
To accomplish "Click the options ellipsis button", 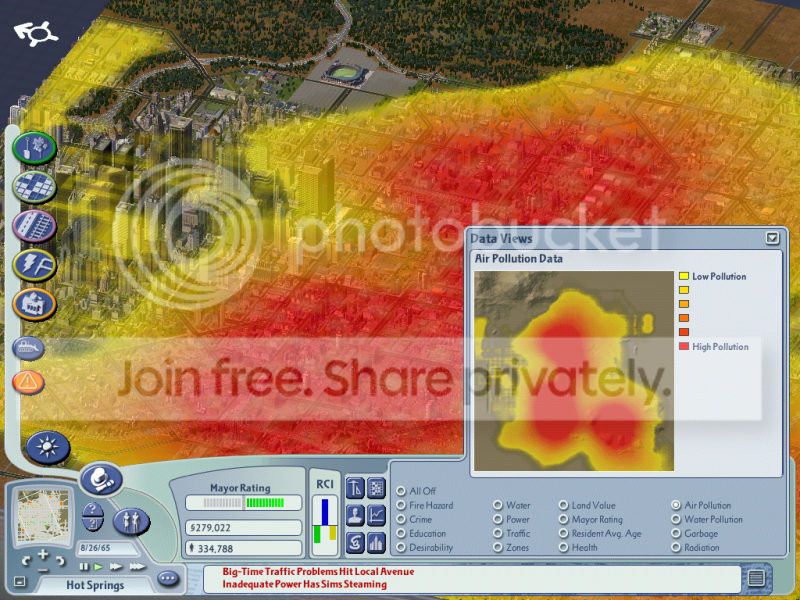I will pos(168,578).
